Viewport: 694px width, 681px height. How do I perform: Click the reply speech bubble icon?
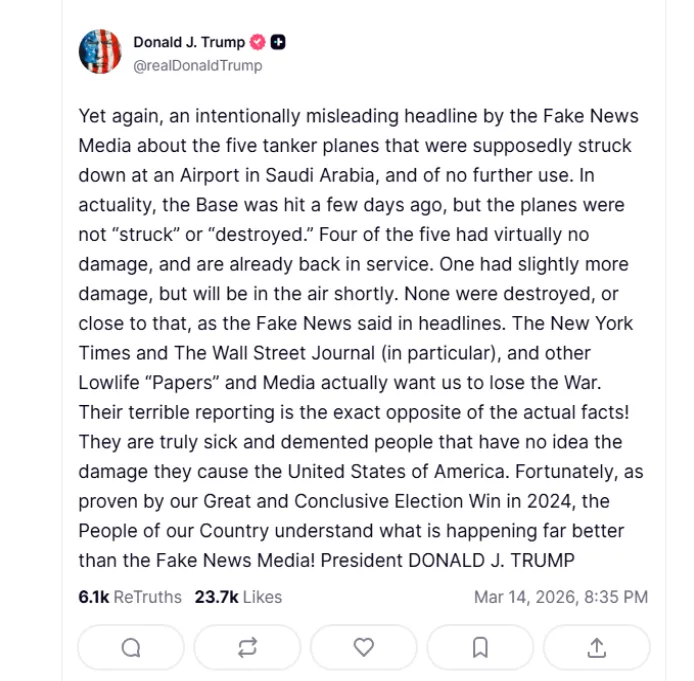pos(131,648)
